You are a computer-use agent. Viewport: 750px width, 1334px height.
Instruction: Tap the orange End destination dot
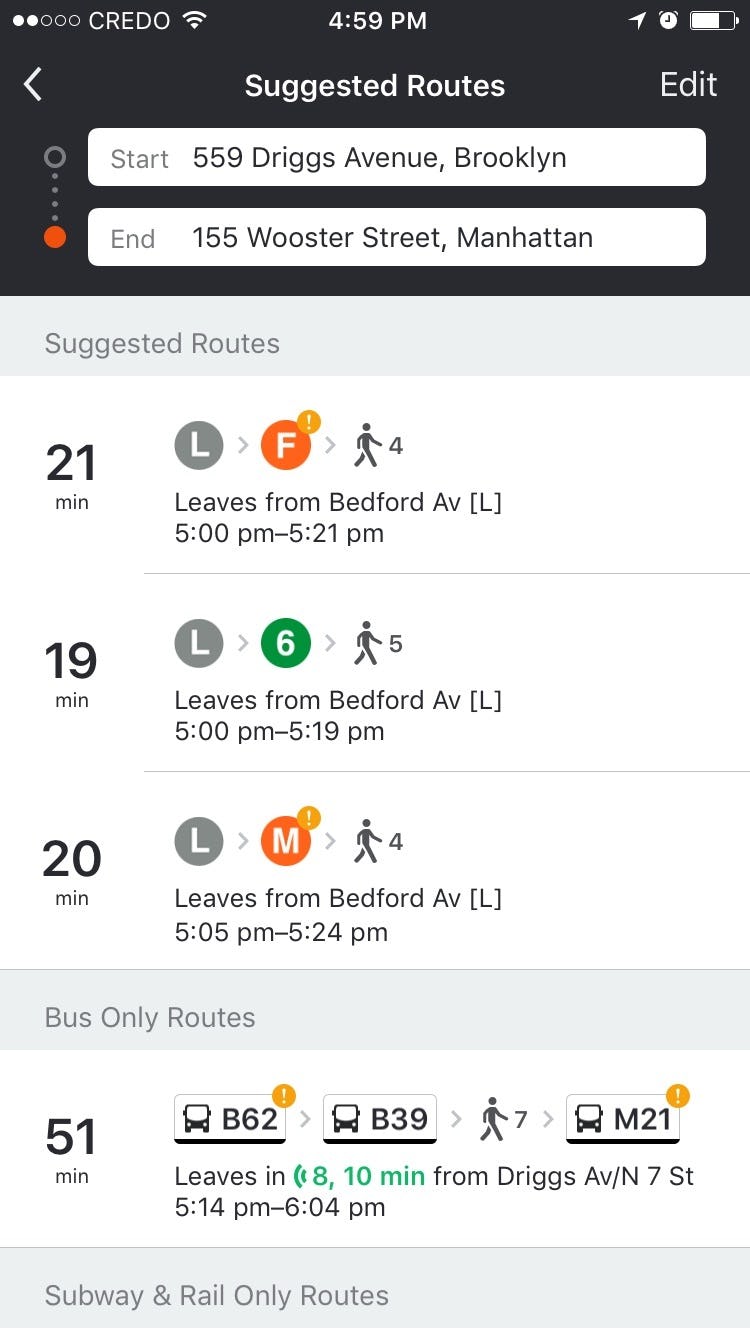tap(55, 238)
